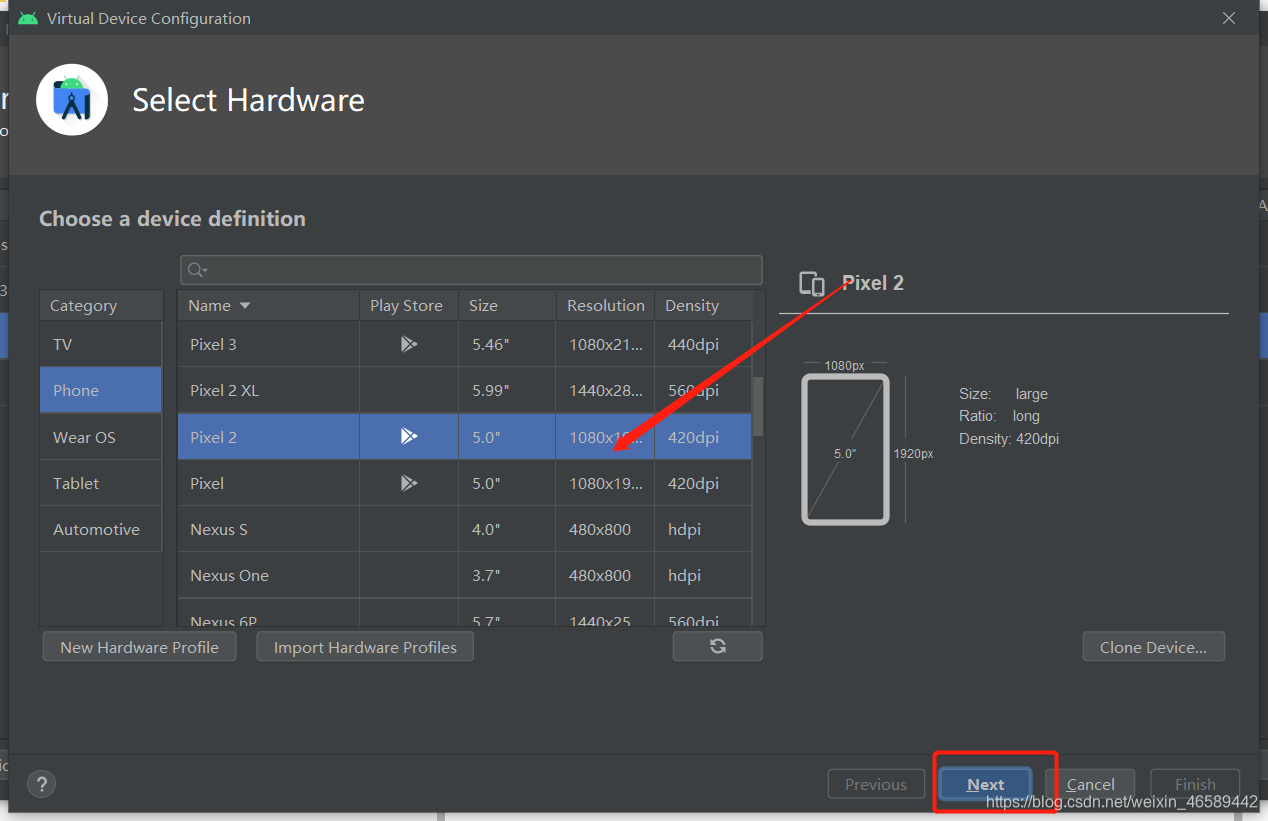Close the Virtual Device Configuration dialog

[x=1229, y=18]
